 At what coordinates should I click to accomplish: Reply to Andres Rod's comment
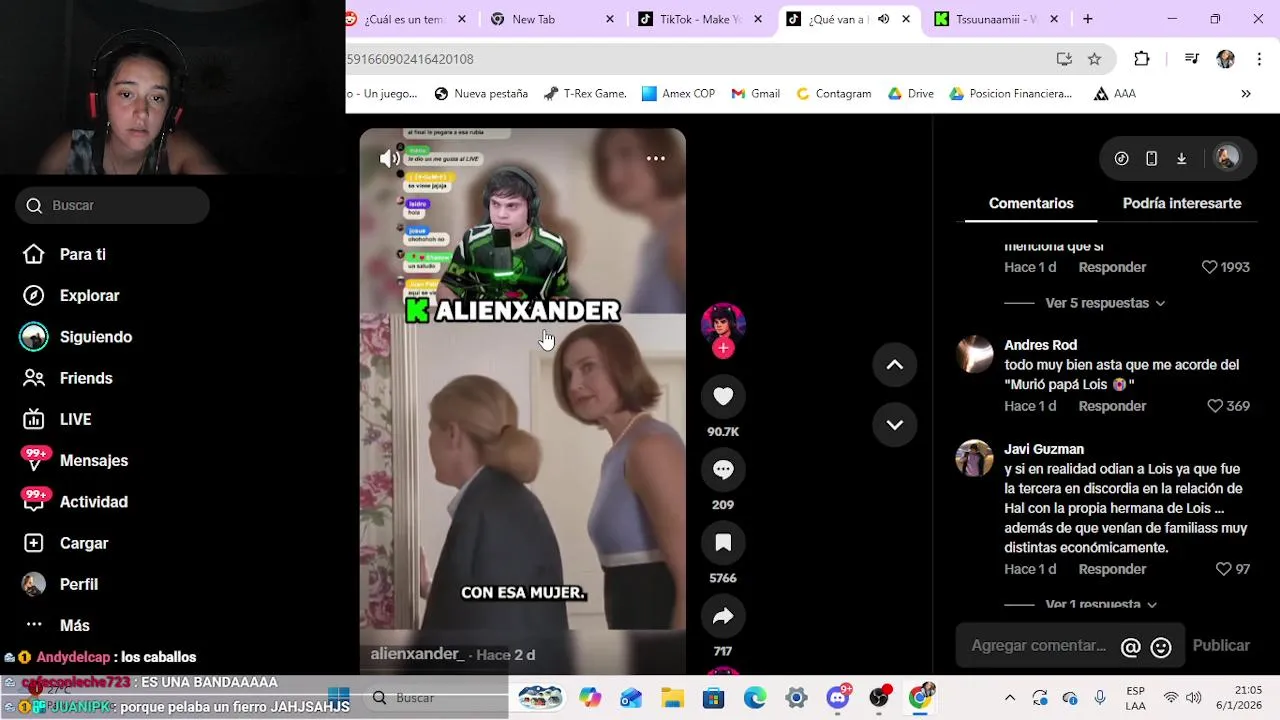click(1112, 406)
